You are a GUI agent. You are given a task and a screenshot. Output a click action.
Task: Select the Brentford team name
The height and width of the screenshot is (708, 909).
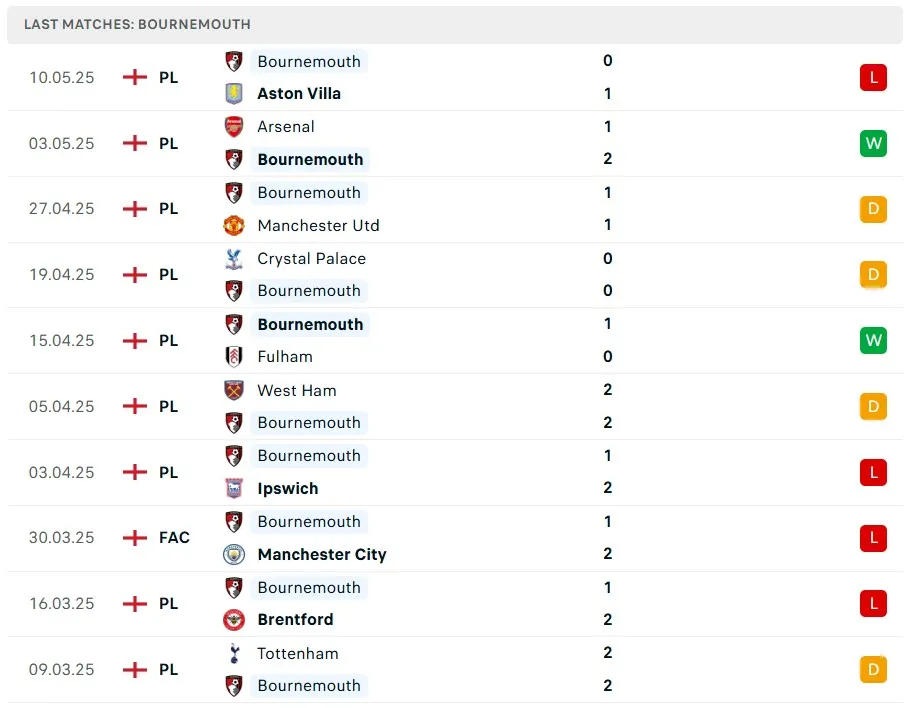tap(295, 620)
